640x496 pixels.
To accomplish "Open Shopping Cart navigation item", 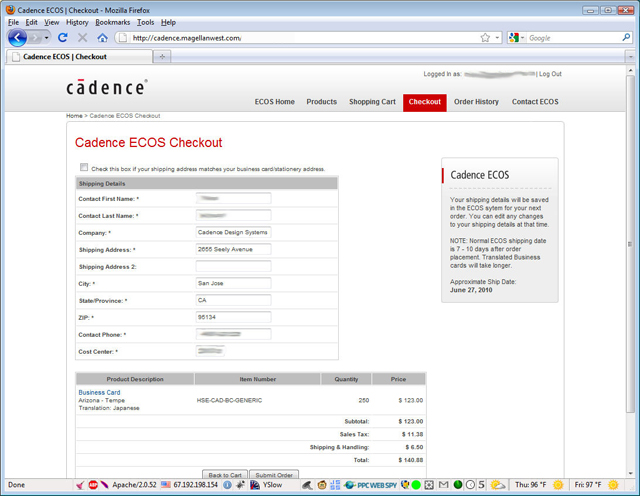I will pyautogui.click(x=372, y=102).
